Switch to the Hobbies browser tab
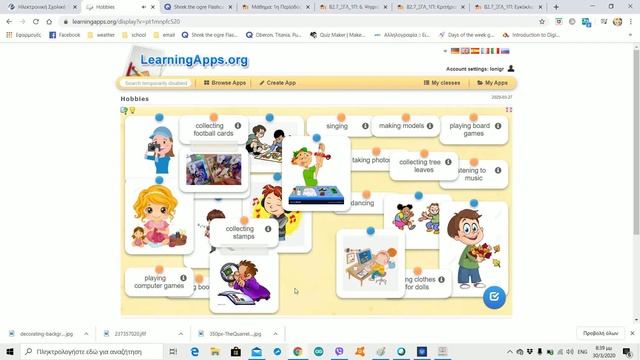Screen dimensions: 640x360 (x=120, y=7)
